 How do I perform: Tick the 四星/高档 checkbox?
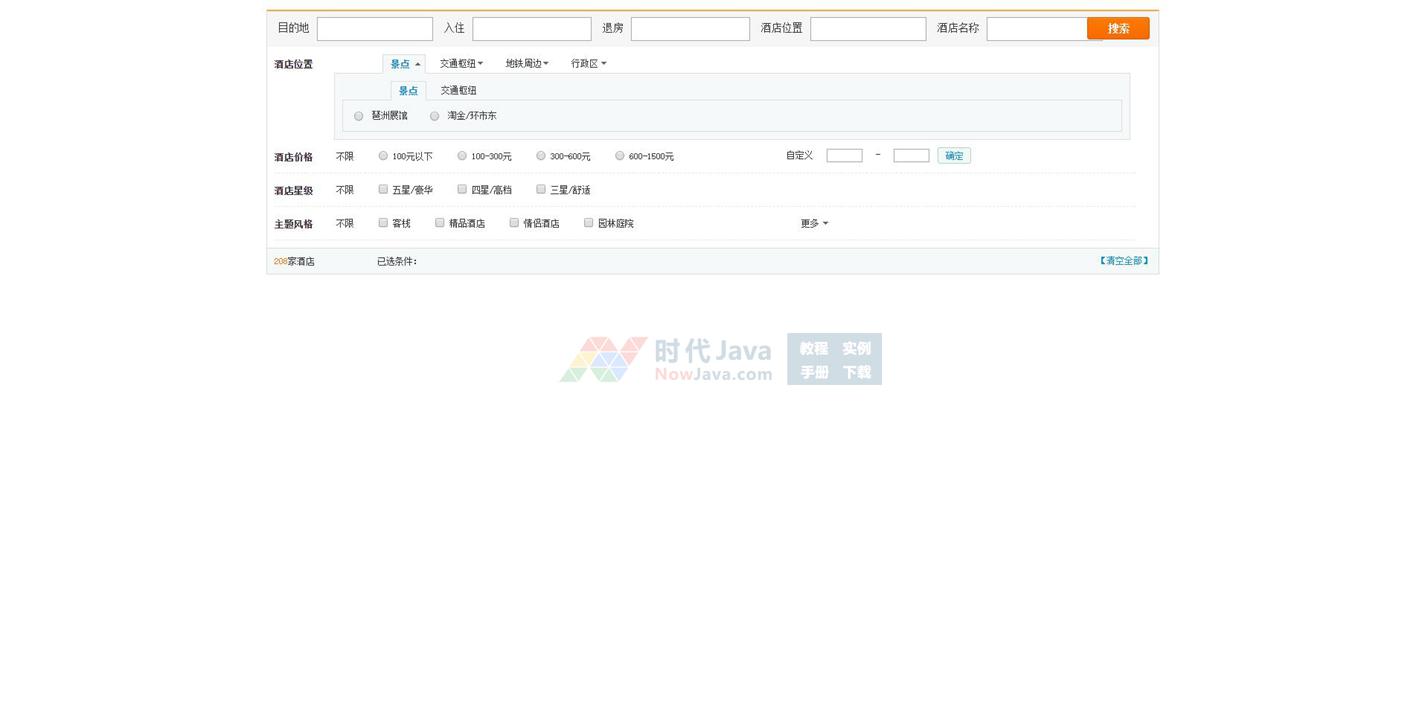(x=462, y=189)
